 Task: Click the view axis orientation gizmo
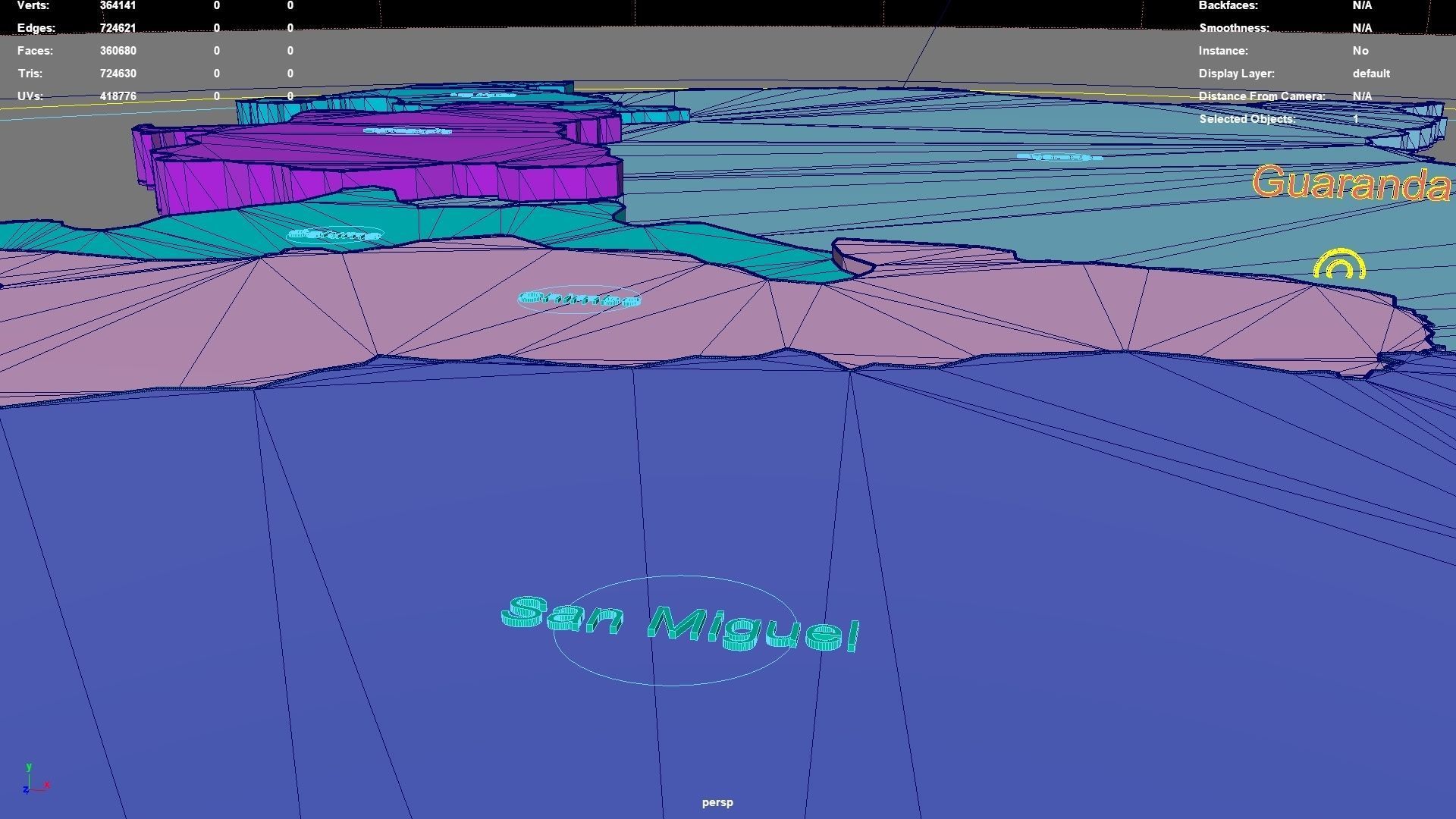pyautogui.click(x=35, y=779)
